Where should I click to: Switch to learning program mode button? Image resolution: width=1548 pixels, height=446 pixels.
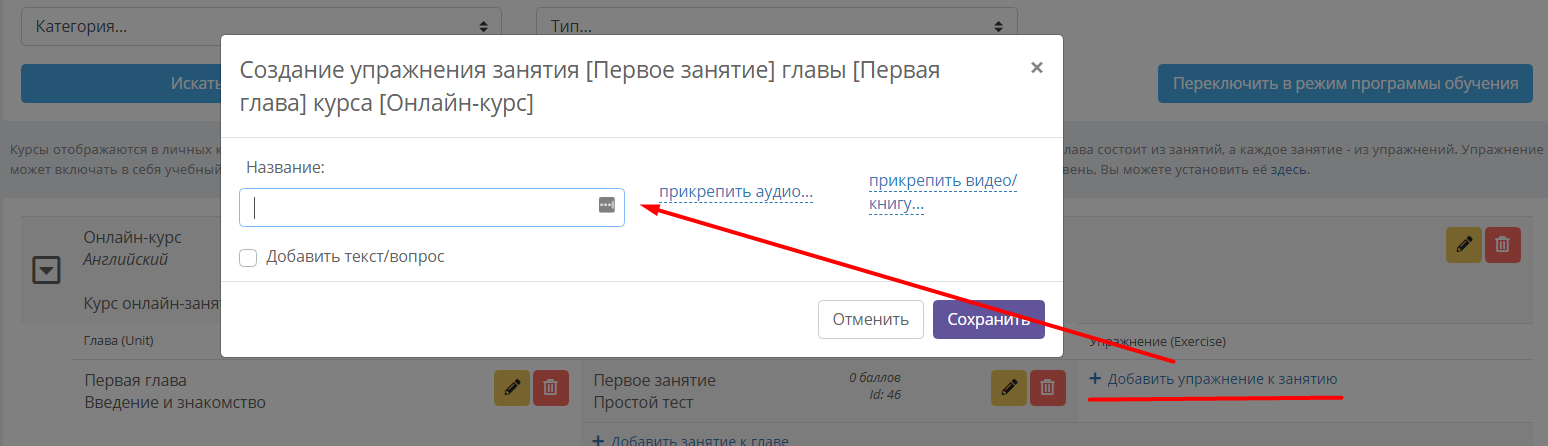[x=1345, y=83]
